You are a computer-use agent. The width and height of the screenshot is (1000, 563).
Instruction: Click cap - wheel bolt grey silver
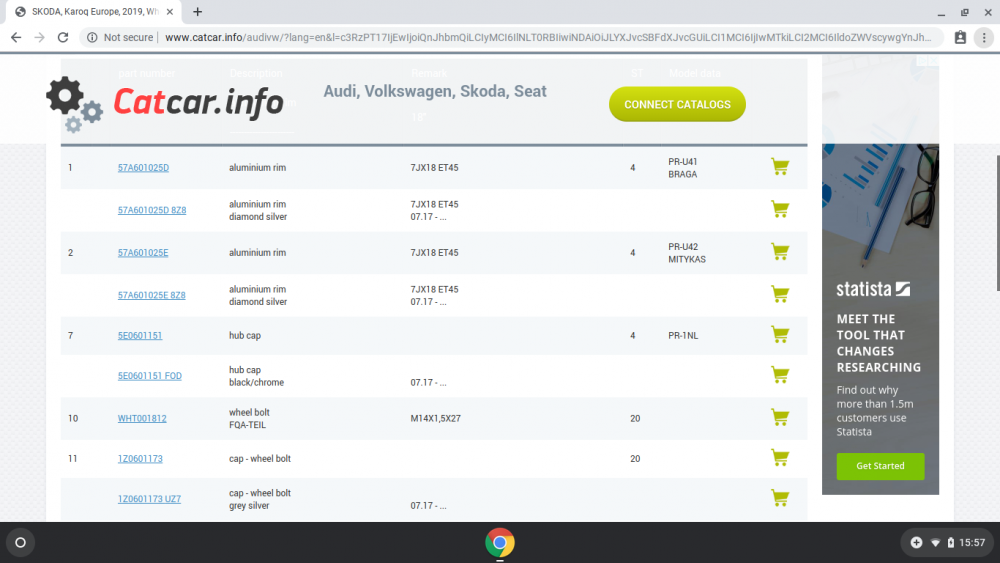[260, 499]
